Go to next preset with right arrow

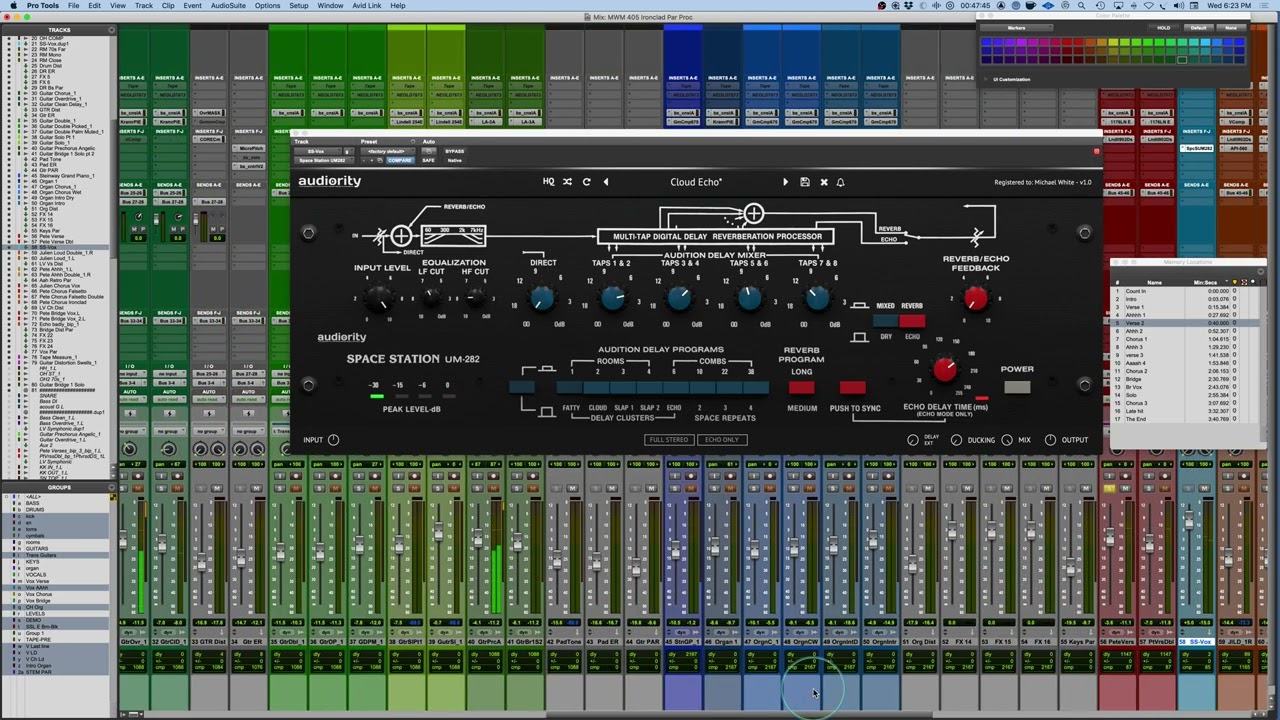pos(785,182)
